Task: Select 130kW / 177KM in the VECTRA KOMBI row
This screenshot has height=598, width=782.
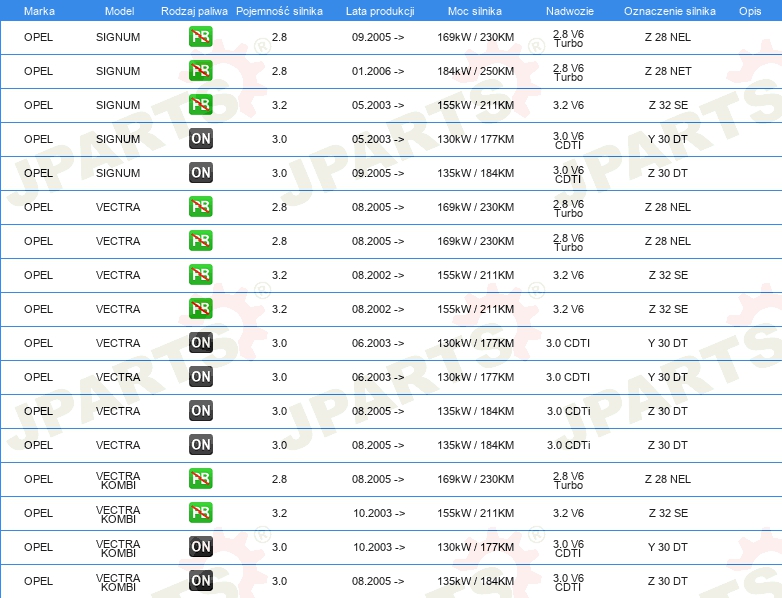Action: pos(475,547)
